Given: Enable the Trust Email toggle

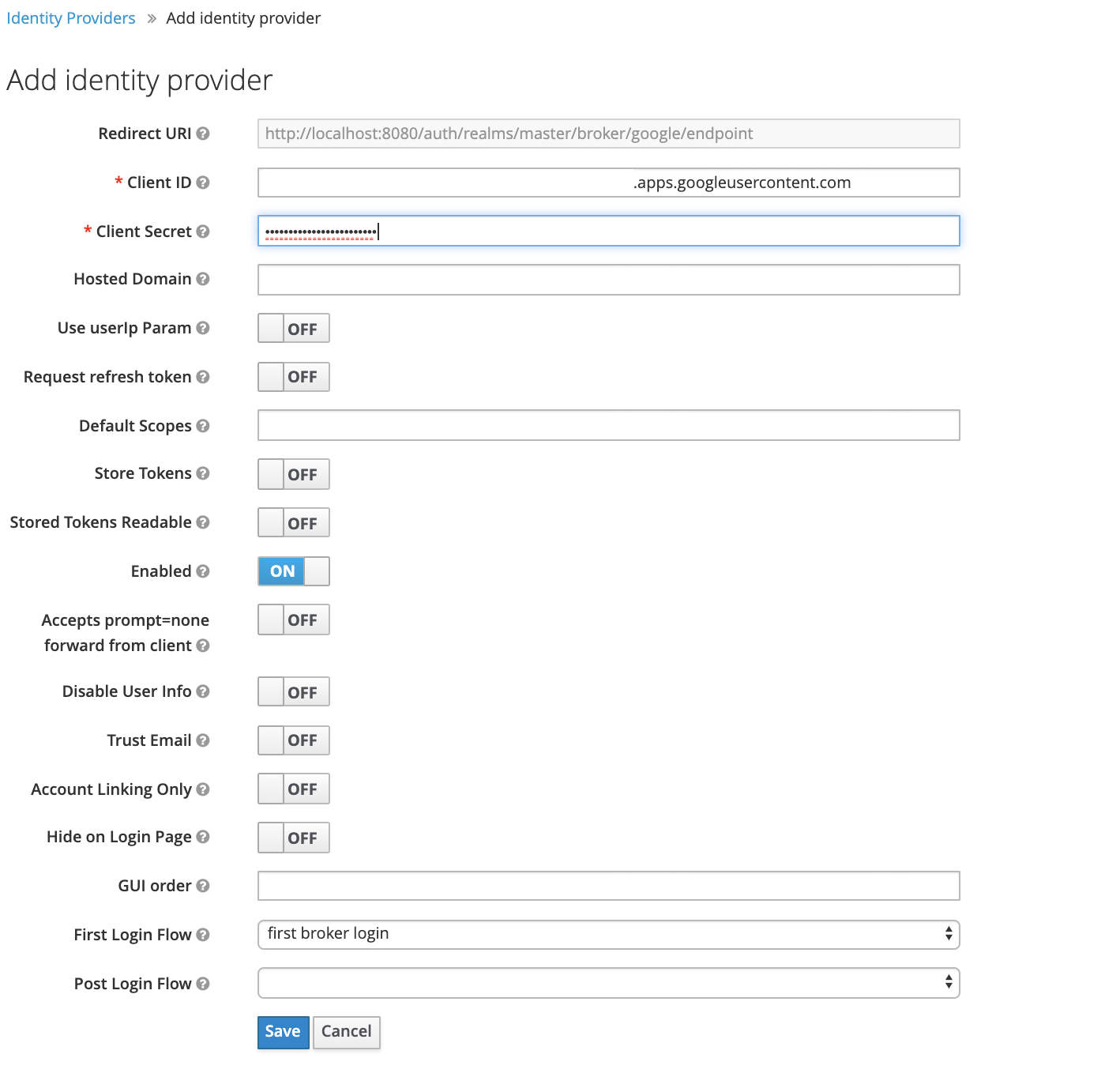Looking at the screenshot, I should click(x=293, y=740).
